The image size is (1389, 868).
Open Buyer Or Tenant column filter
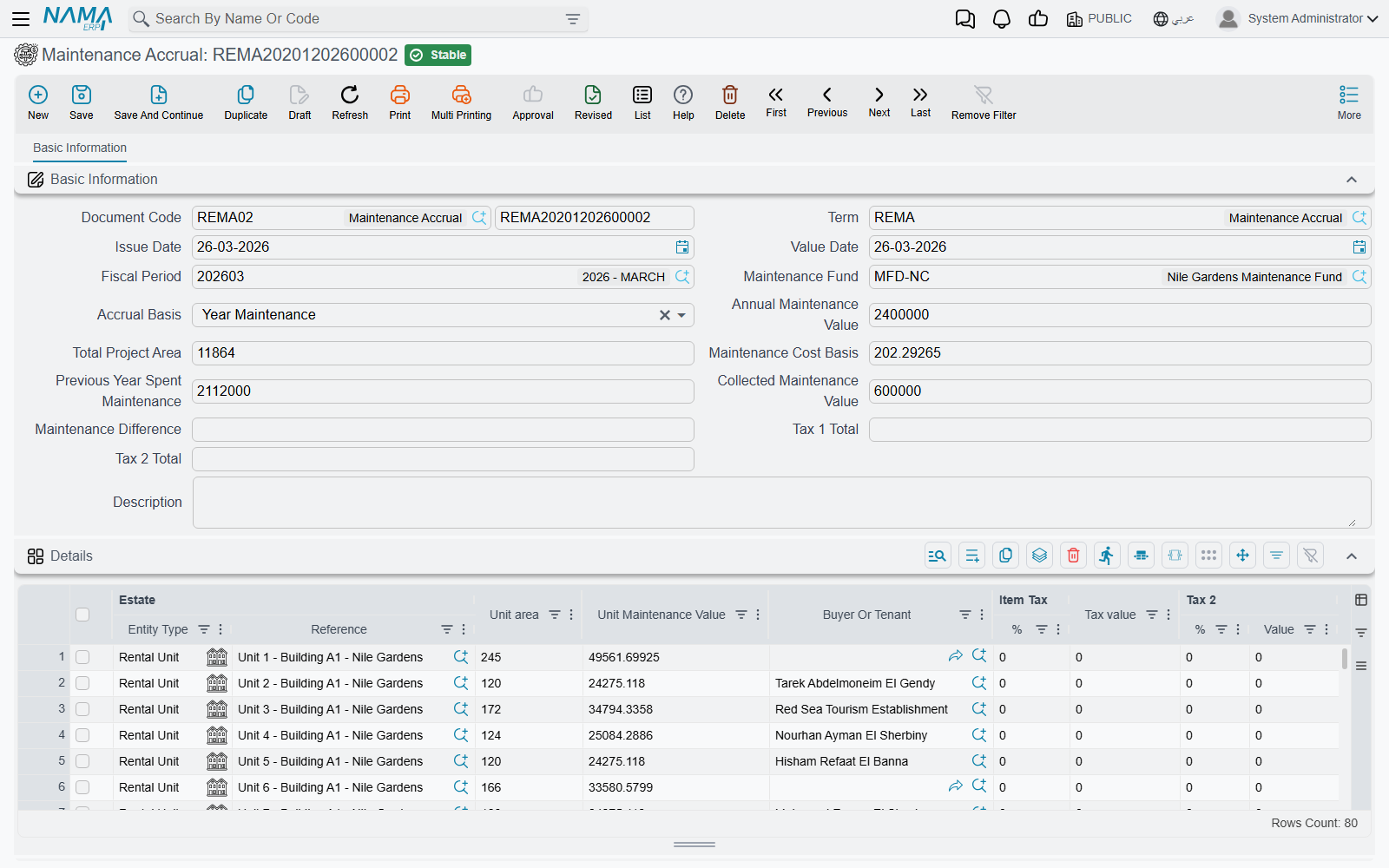pos(965,615)
